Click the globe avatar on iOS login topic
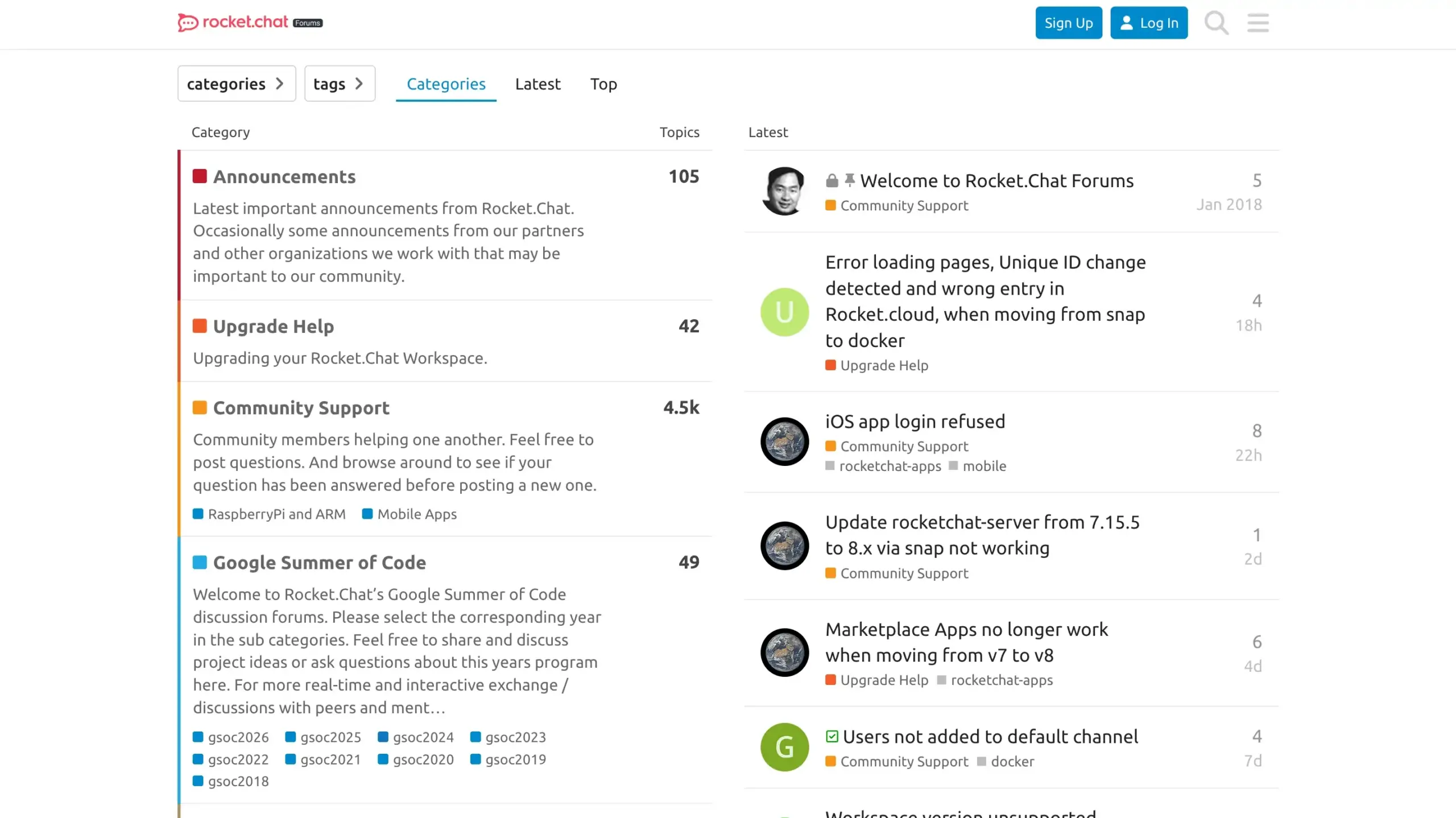The image size is (1456, 818). pos(784,441)
